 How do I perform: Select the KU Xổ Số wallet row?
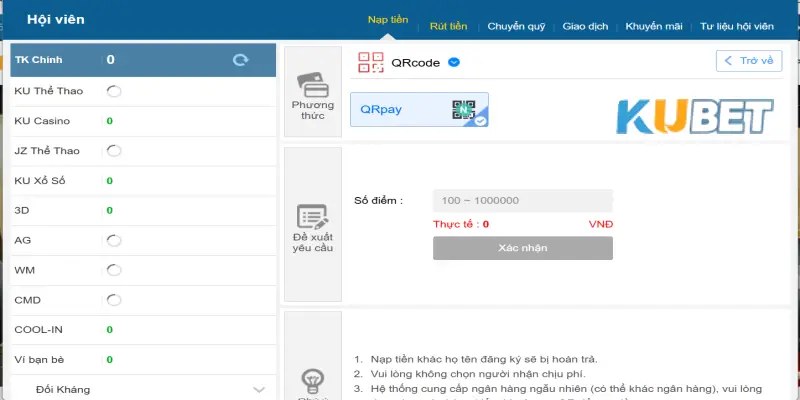coord(143,181)
